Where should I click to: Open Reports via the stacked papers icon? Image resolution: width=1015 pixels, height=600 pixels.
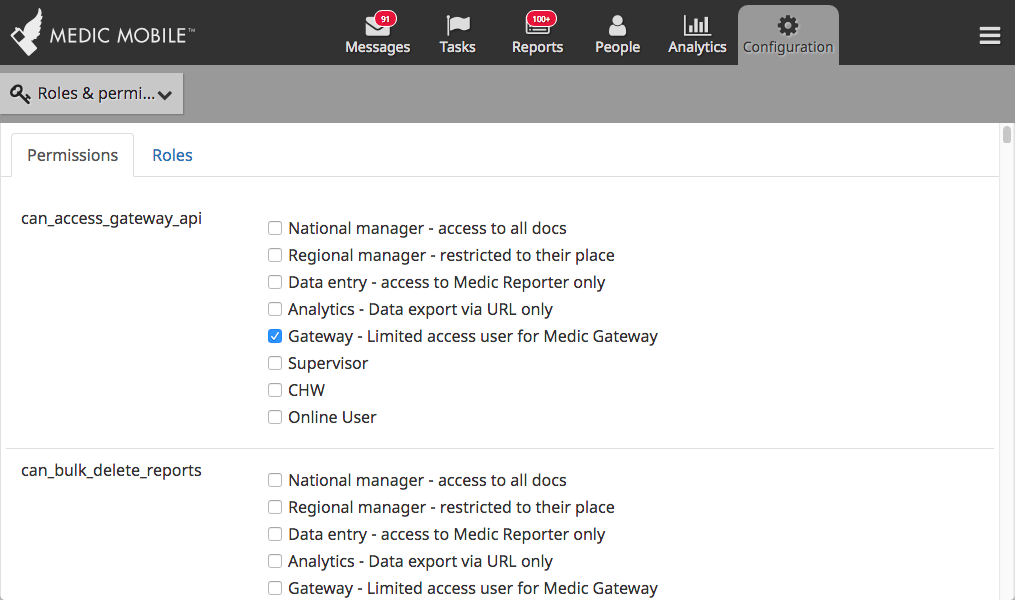tap(537, 26)
